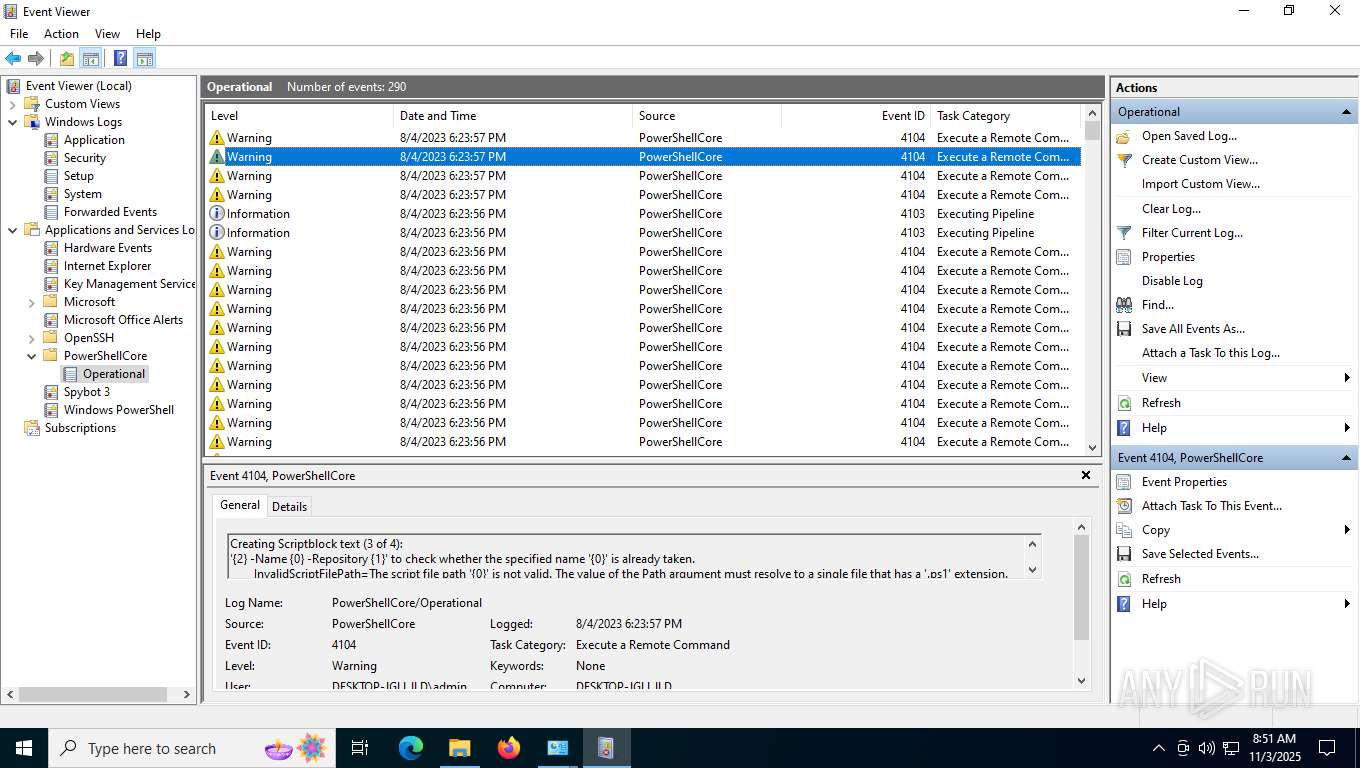Select Information event 4103 at 6:23:56 first row

point(643,214)
